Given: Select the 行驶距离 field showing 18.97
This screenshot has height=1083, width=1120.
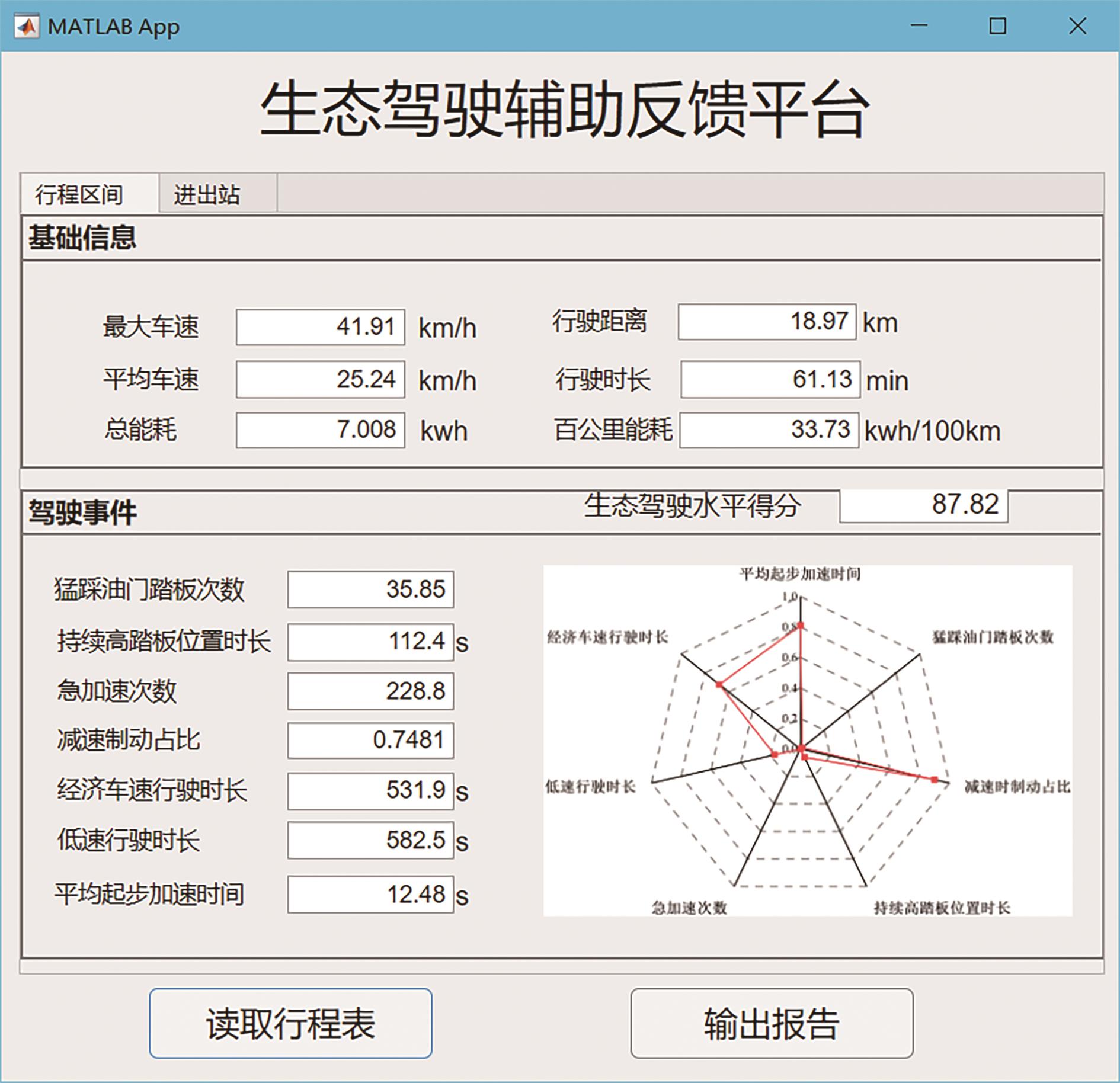Looking at the screenshot, I should coord(767,322).
